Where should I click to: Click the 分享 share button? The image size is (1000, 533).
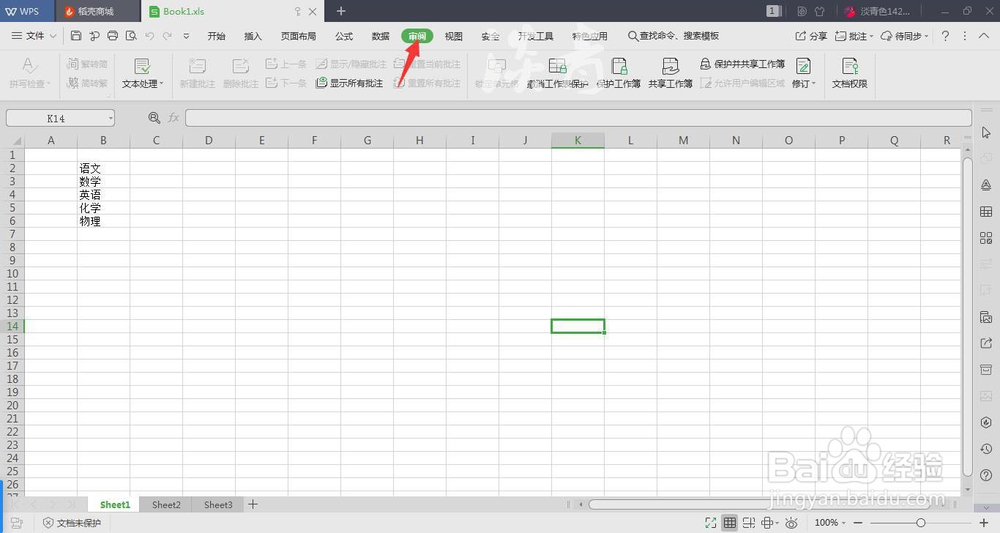point(811,36)
